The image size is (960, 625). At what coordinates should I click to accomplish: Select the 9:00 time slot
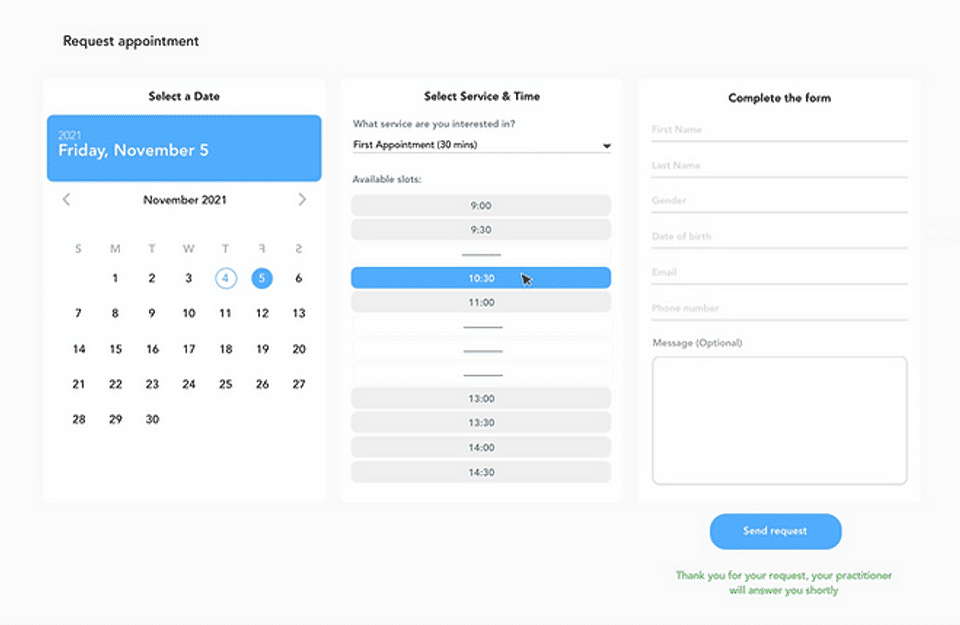click(x=481, y=206)
